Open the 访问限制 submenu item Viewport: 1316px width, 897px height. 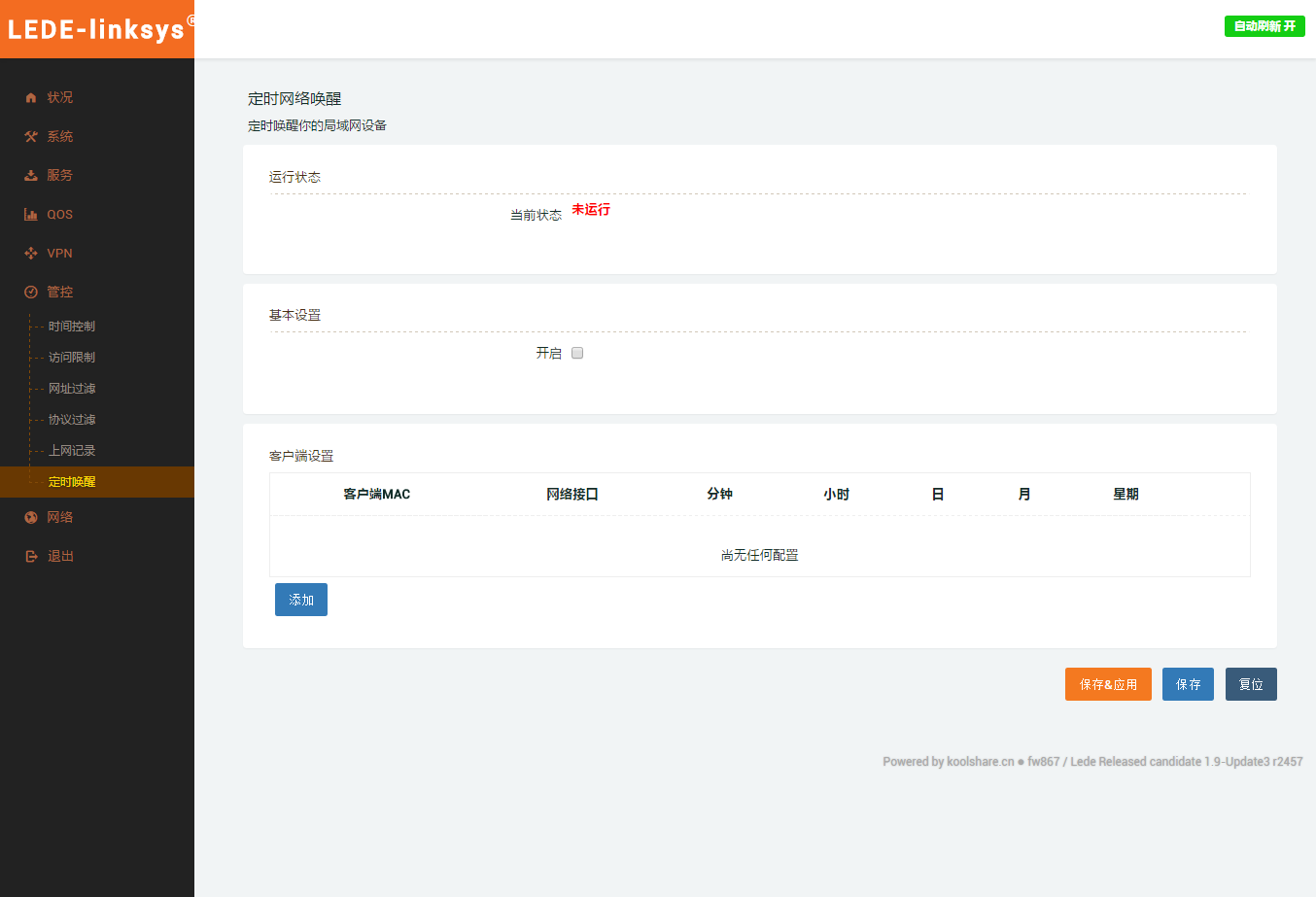(72, 358)
